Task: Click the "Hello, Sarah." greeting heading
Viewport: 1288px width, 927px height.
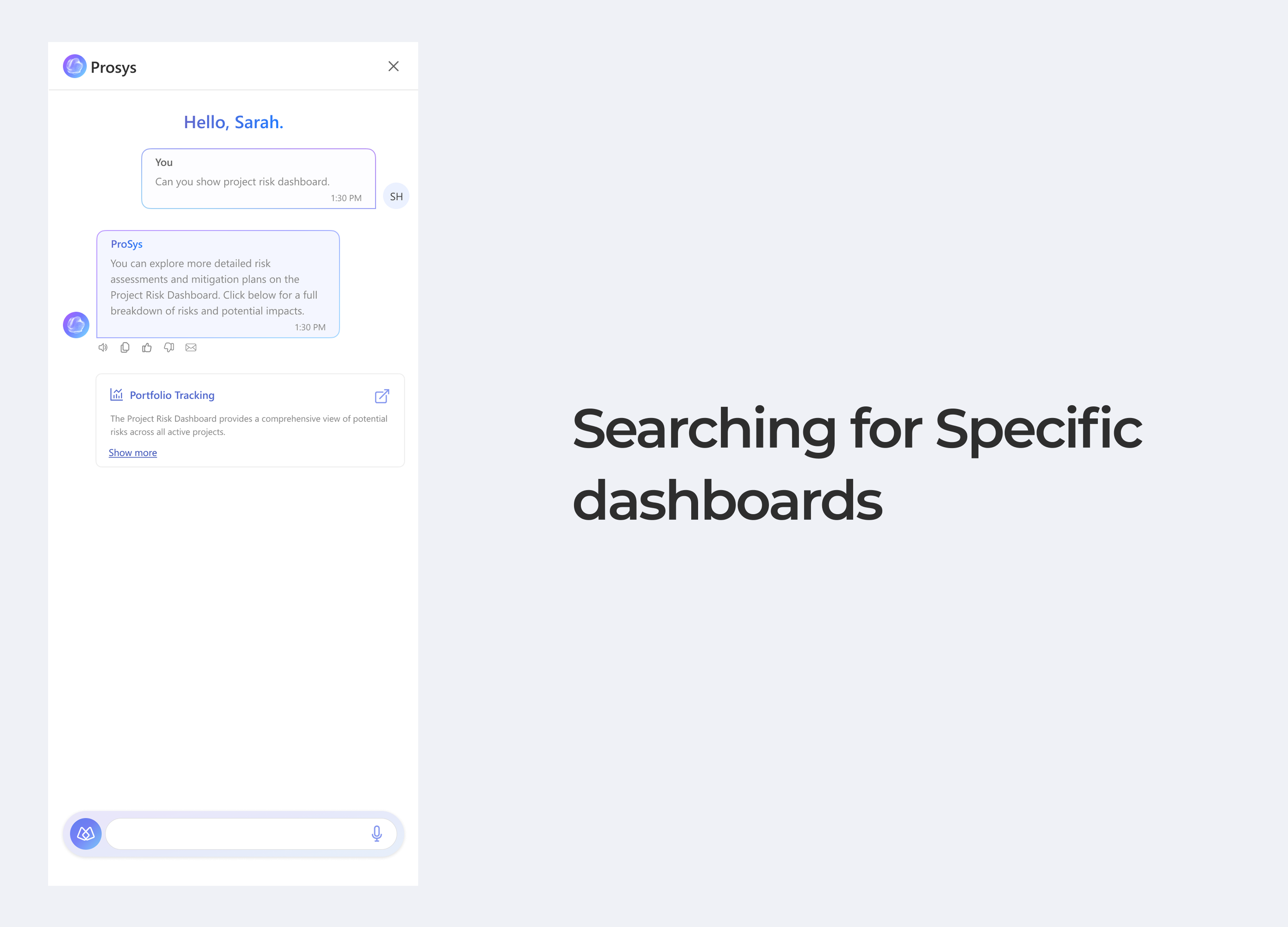Action: 234,122
